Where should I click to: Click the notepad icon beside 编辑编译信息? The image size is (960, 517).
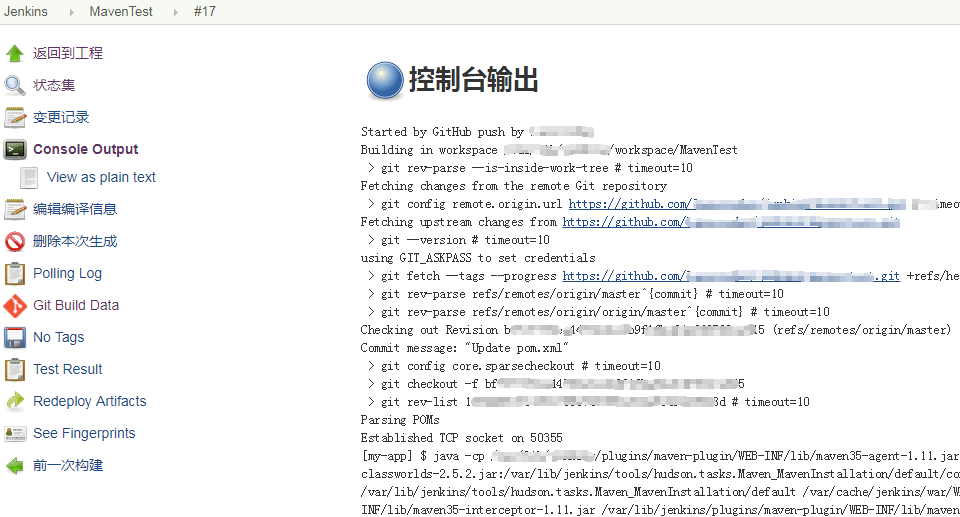click(15, 209)
